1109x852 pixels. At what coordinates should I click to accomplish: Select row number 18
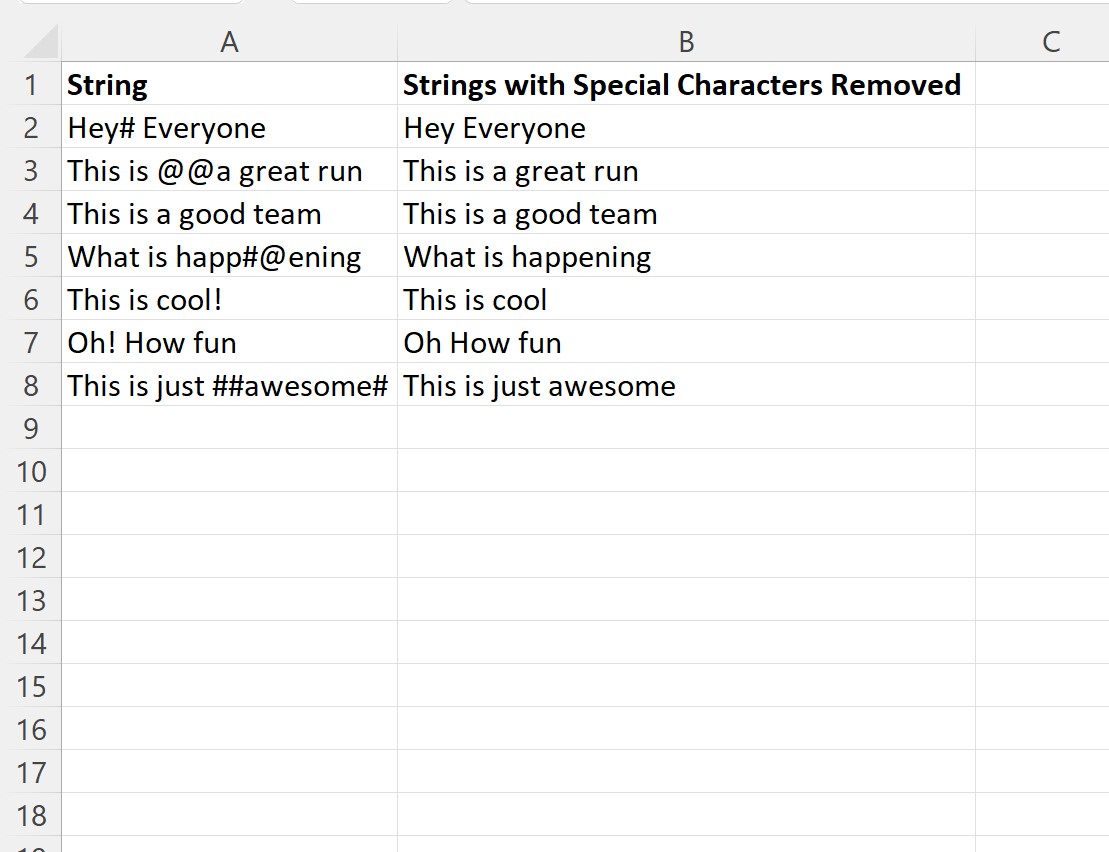(x=33, y=814)
